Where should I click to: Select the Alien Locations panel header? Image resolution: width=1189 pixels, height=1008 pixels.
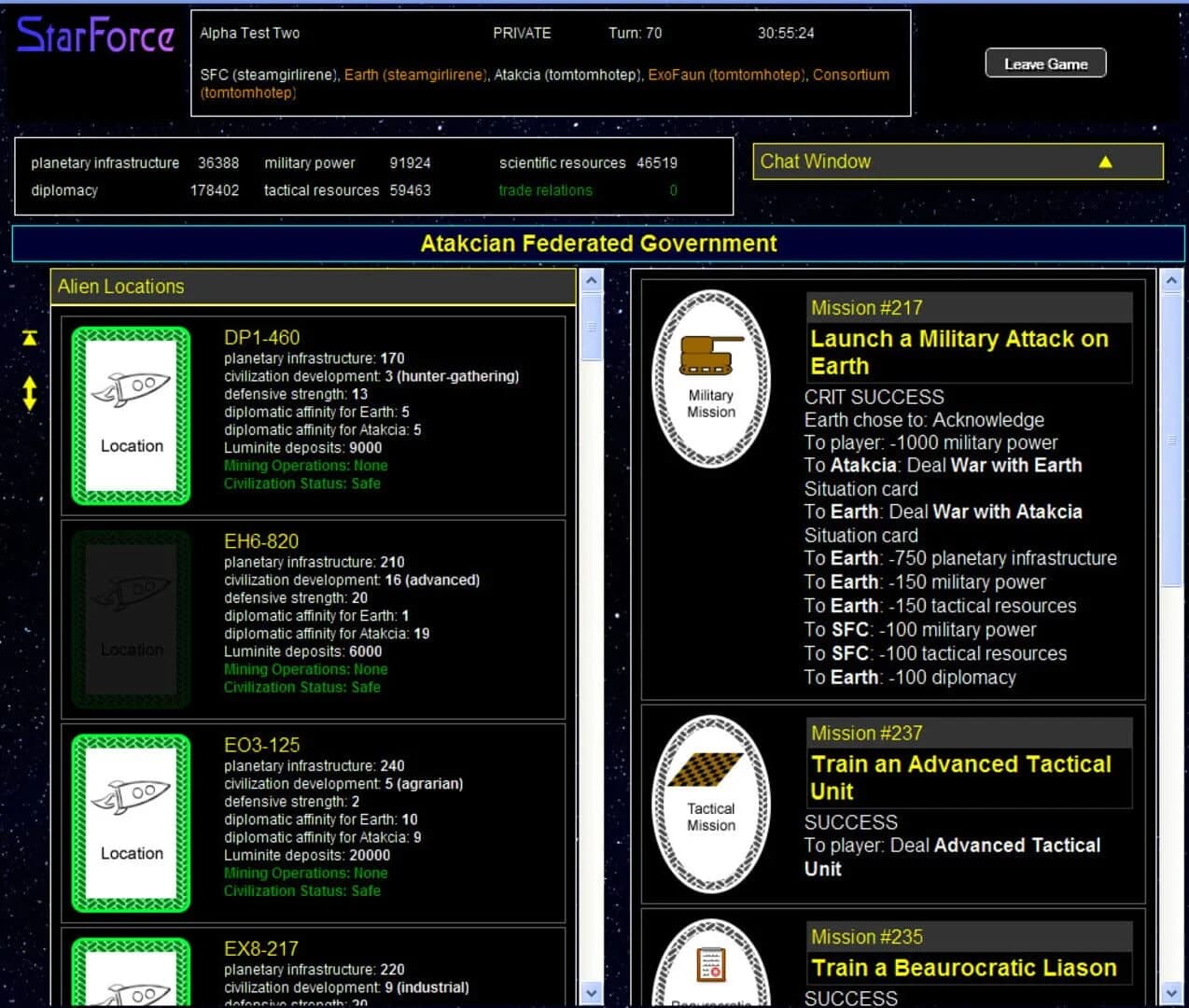point(120,287)
